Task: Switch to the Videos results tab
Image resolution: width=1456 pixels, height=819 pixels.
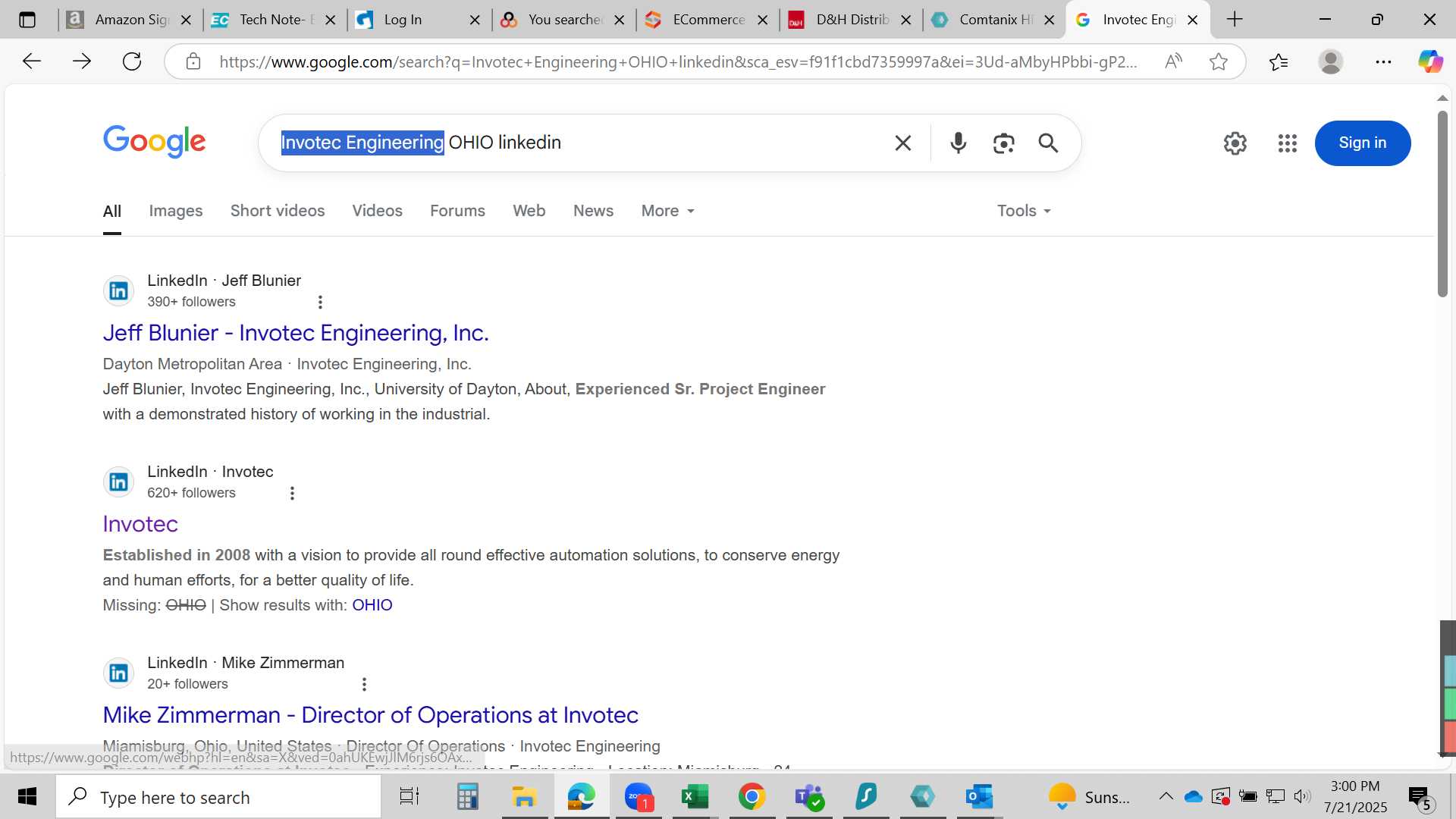Action: point(377,211)
